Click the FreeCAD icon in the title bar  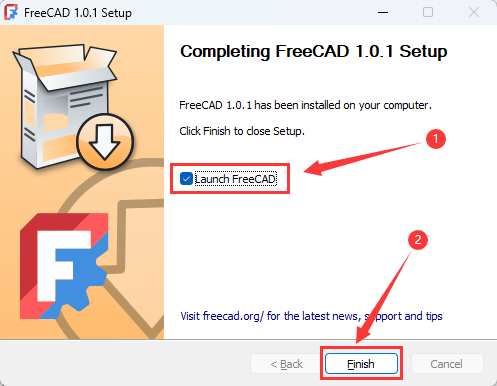(x=11, y=12)
